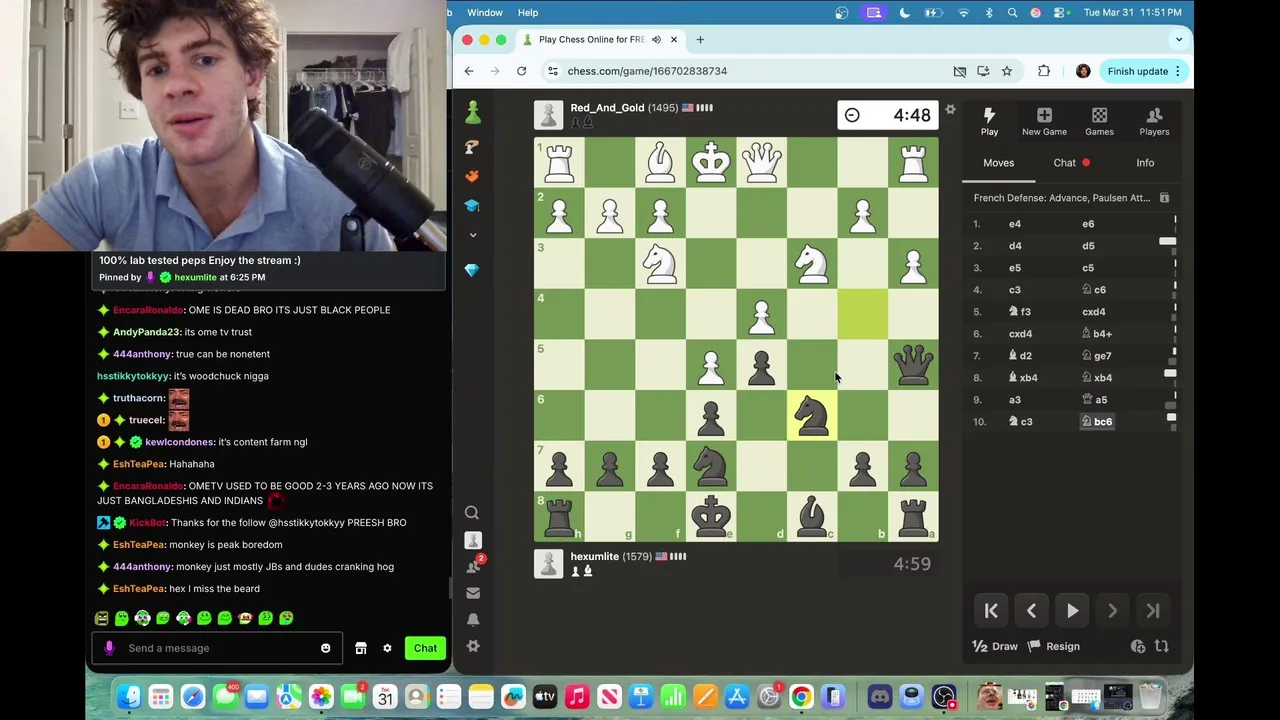Select the black queen on the board

(x=913, y=364)
